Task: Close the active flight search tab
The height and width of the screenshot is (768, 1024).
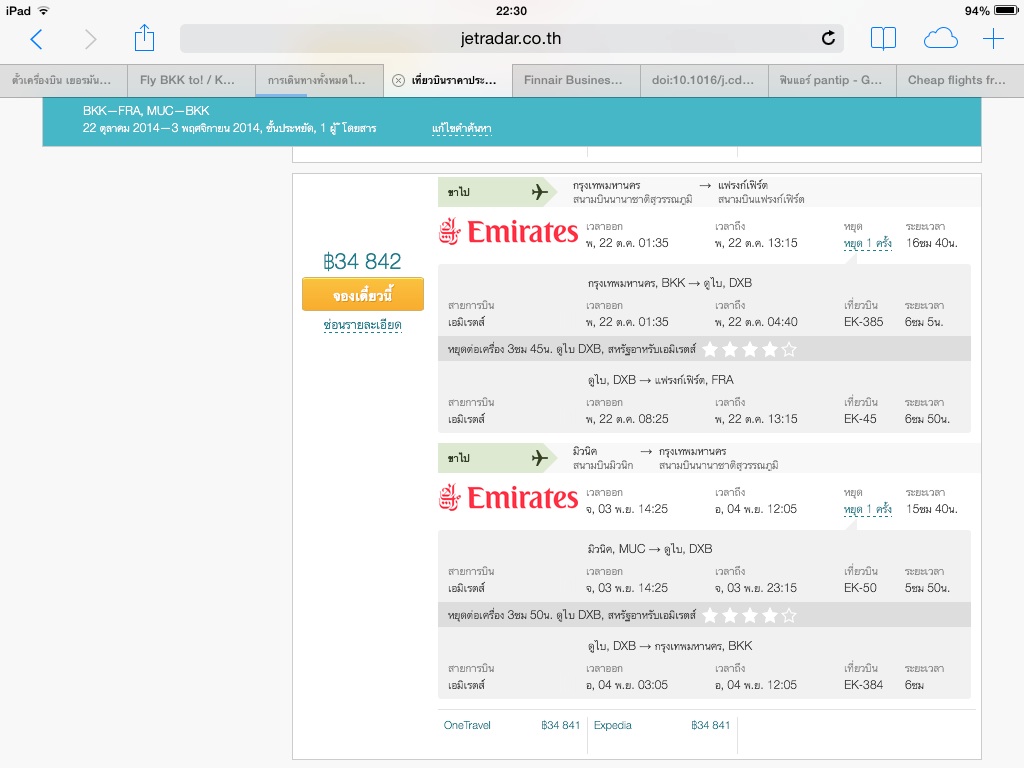Action: (x=398, y=80)
